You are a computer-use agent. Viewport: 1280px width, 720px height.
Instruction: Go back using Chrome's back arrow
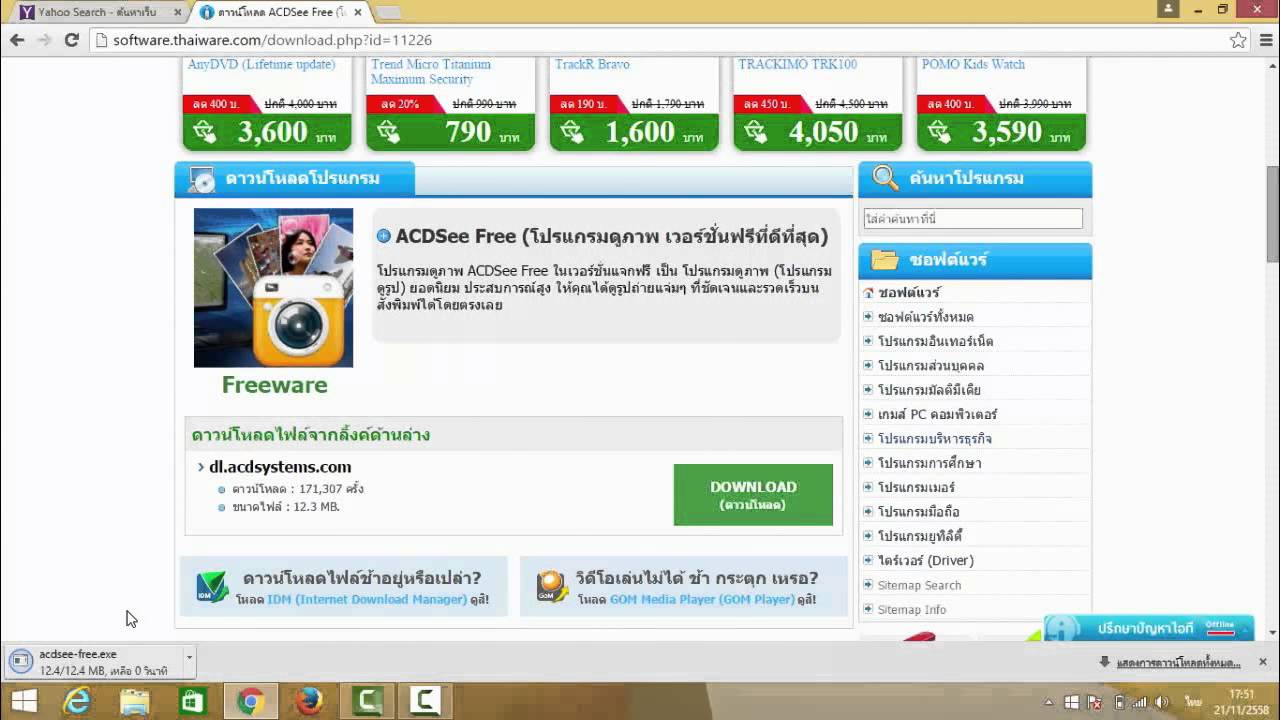pos(17,40)
